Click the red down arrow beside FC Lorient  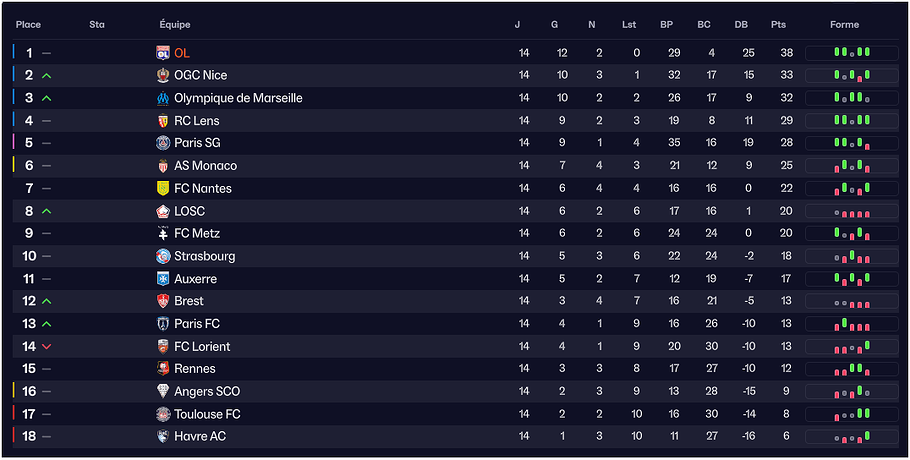(47, 347)
